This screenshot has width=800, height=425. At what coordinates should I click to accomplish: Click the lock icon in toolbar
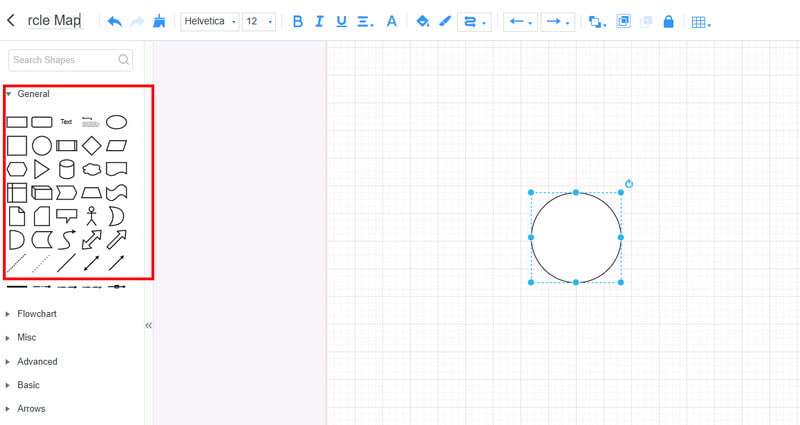pos(668,21)
